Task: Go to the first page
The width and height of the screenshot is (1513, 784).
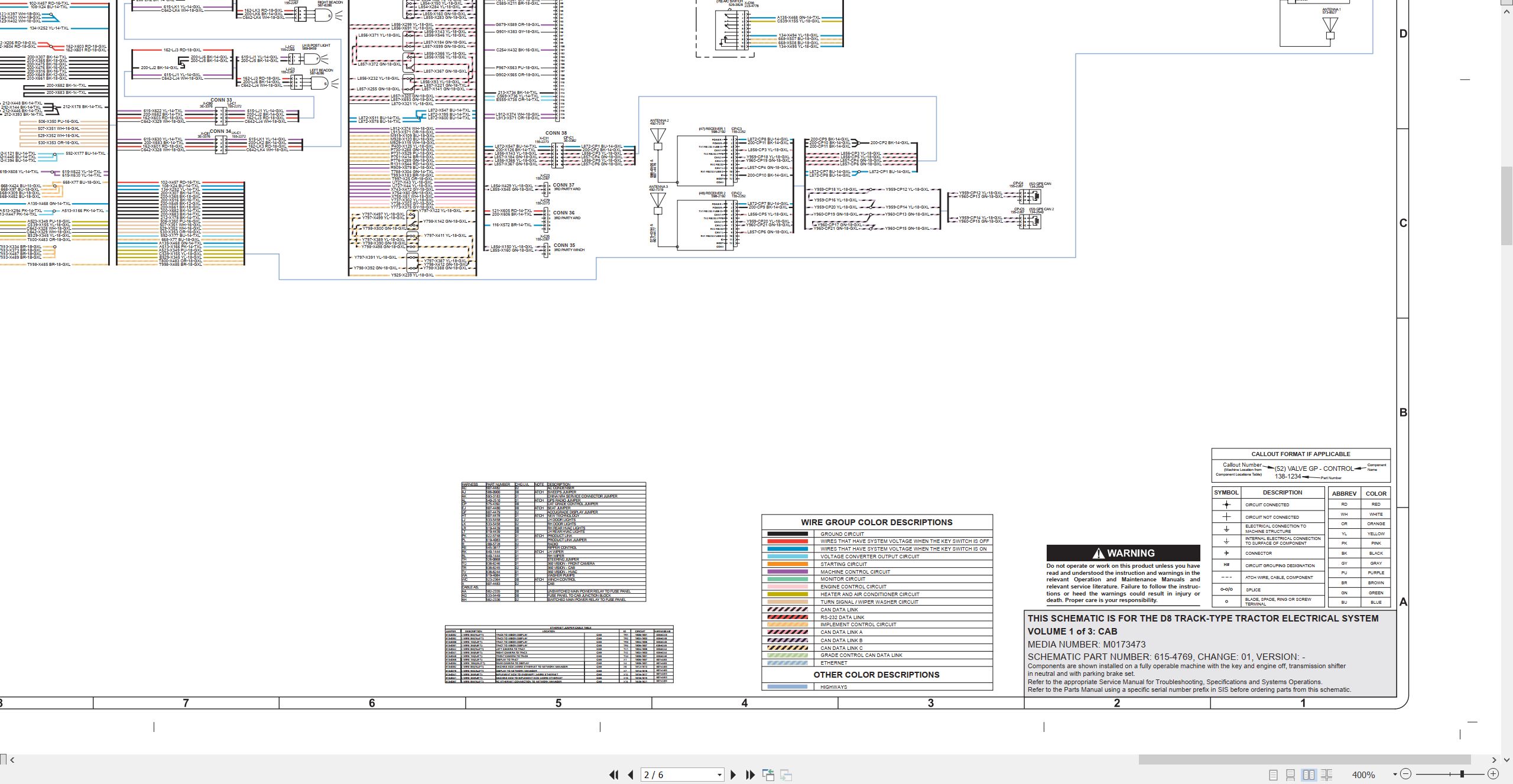Action: coord(614,775)
